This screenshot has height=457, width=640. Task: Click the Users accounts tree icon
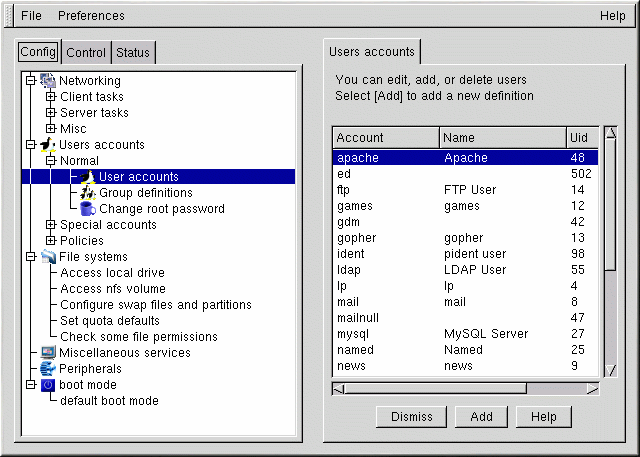(48, 145)
